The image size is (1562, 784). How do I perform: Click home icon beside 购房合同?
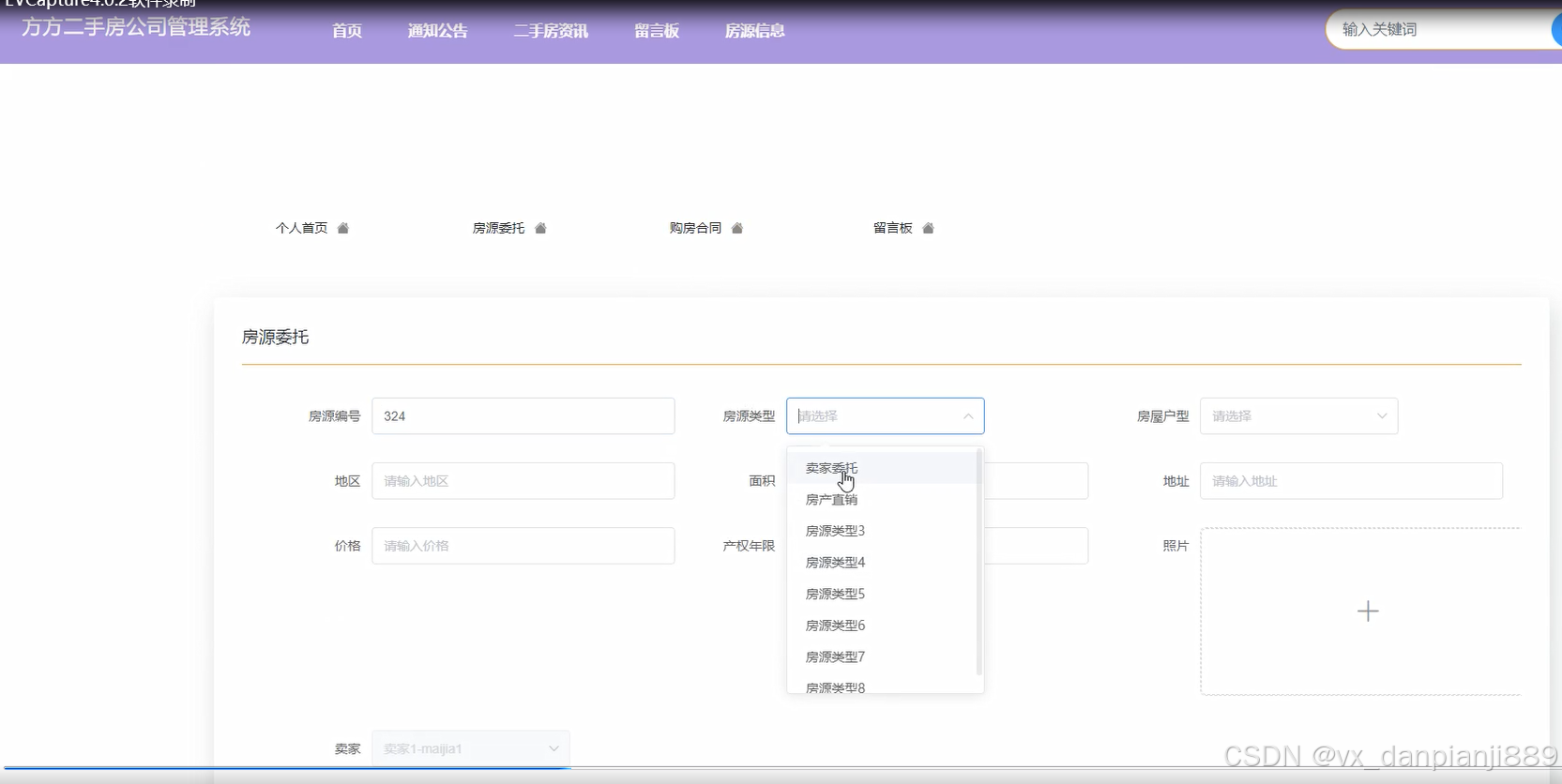point(737,228)
